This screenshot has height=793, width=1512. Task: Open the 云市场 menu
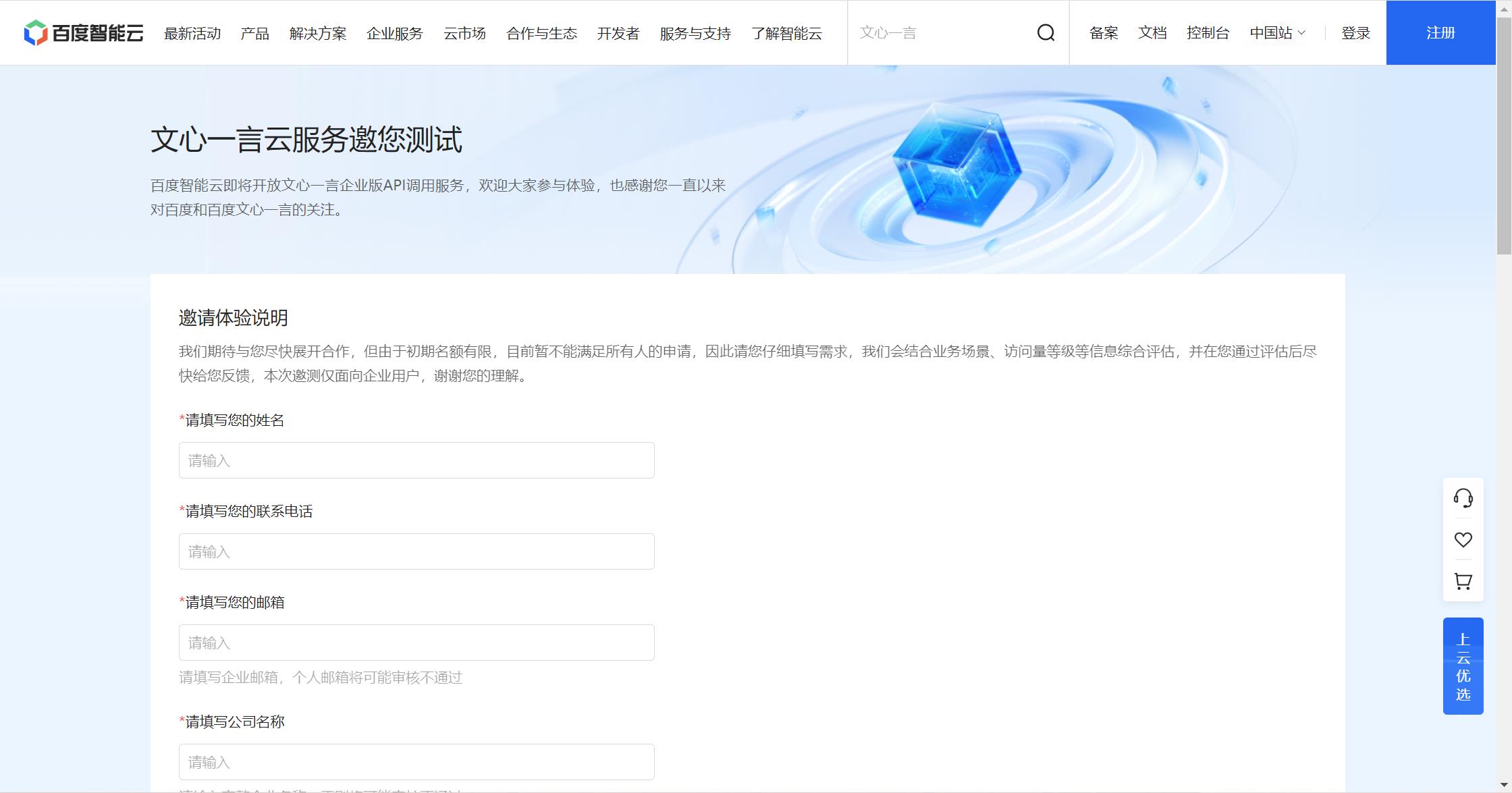pyautogui.click(x=464, y=33)
